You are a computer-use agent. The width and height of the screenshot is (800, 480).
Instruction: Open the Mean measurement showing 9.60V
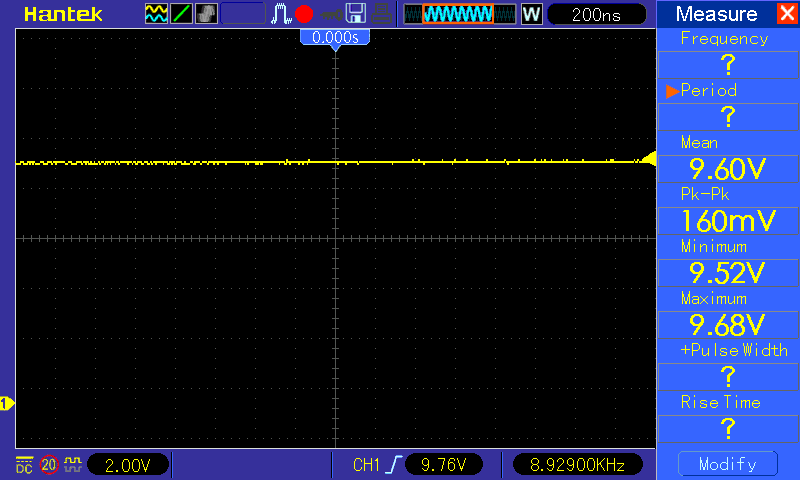pyautogui.click(x=727, y=157)
